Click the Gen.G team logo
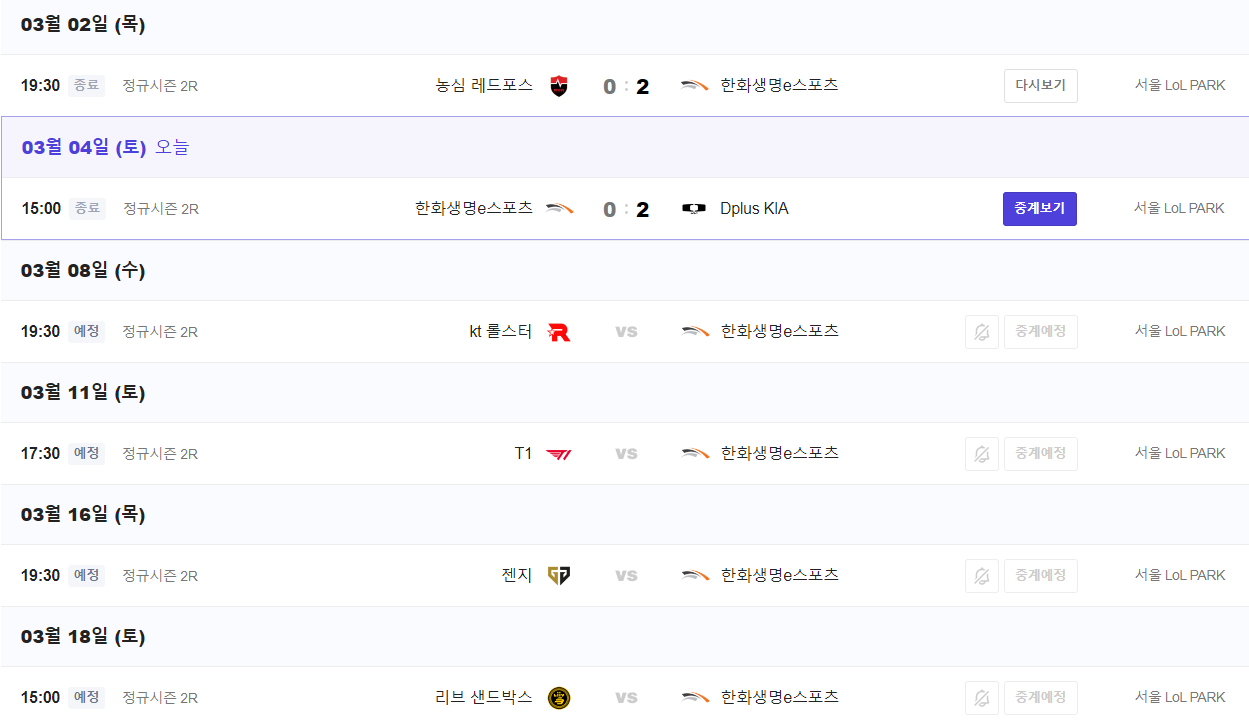 coord(559,576)
